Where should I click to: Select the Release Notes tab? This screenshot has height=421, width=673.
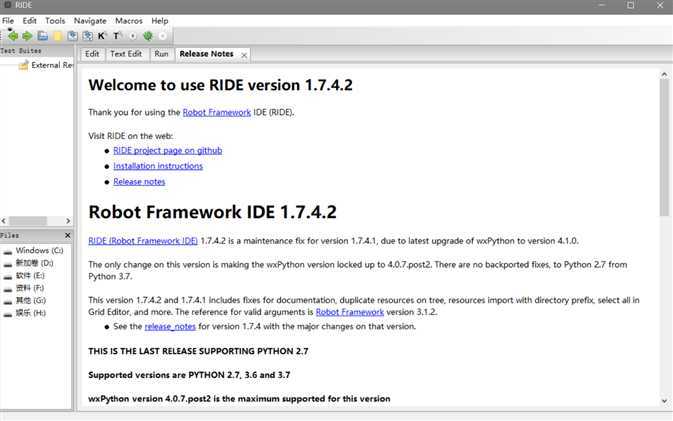(x=206, y=54)
